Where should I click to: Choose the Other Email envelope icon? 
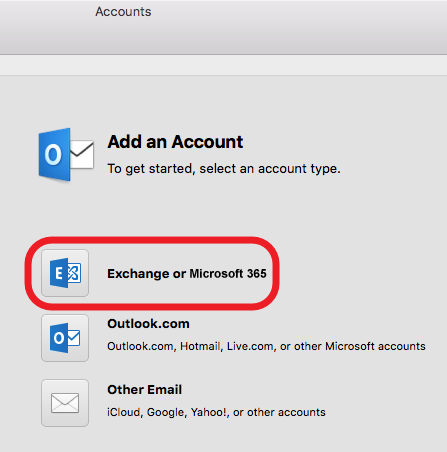click(65, 403)
